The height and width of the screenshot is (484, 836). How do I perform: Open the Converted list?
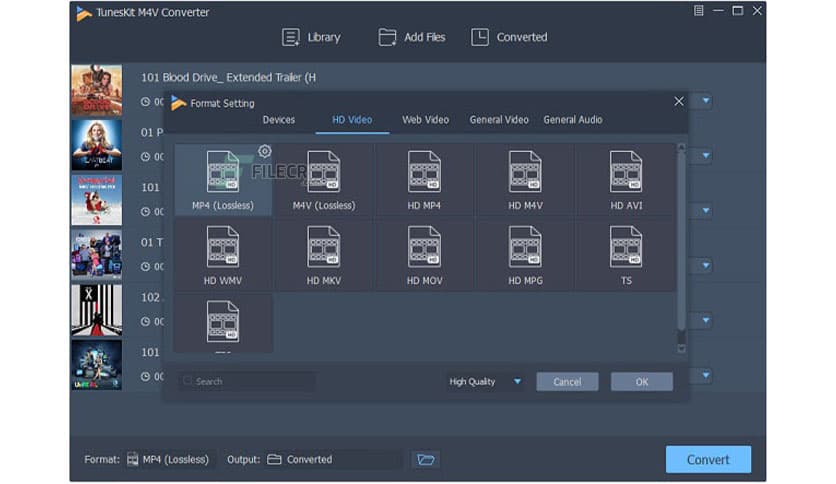coord(509,37)
